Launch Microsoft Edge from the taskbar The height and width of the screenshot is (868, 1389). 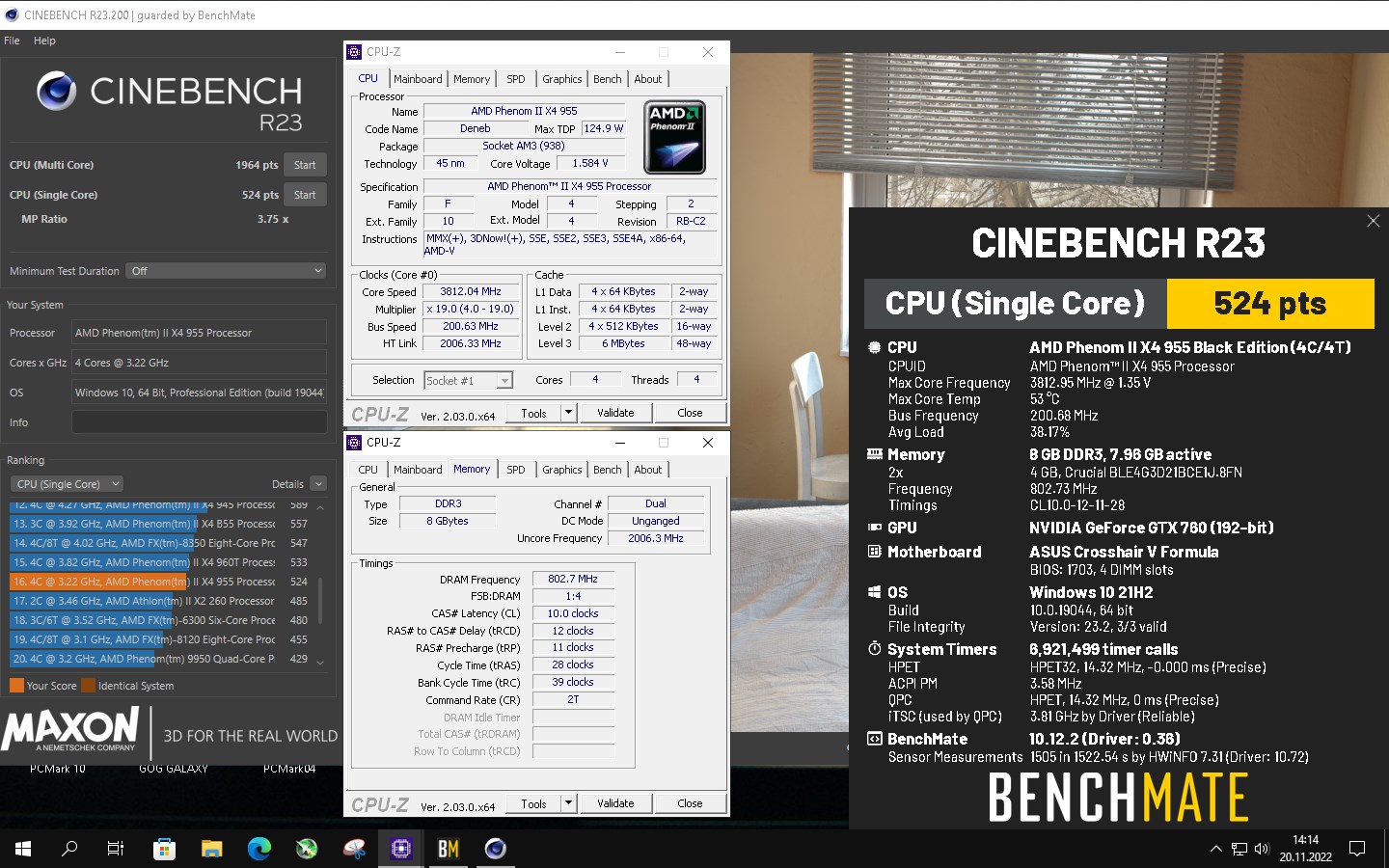coord(259,849)
